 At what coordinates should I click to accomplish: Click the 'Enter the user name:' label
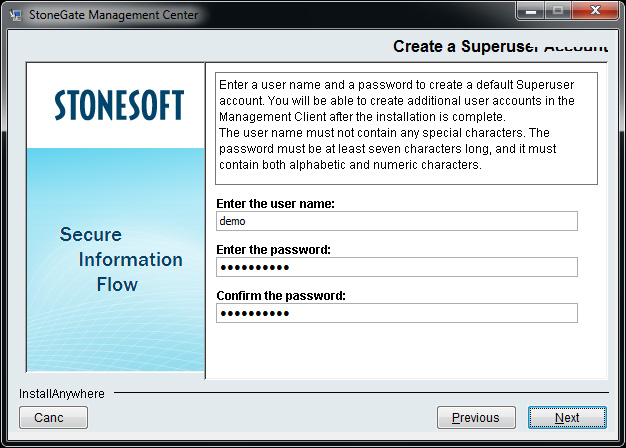[275, 204]
